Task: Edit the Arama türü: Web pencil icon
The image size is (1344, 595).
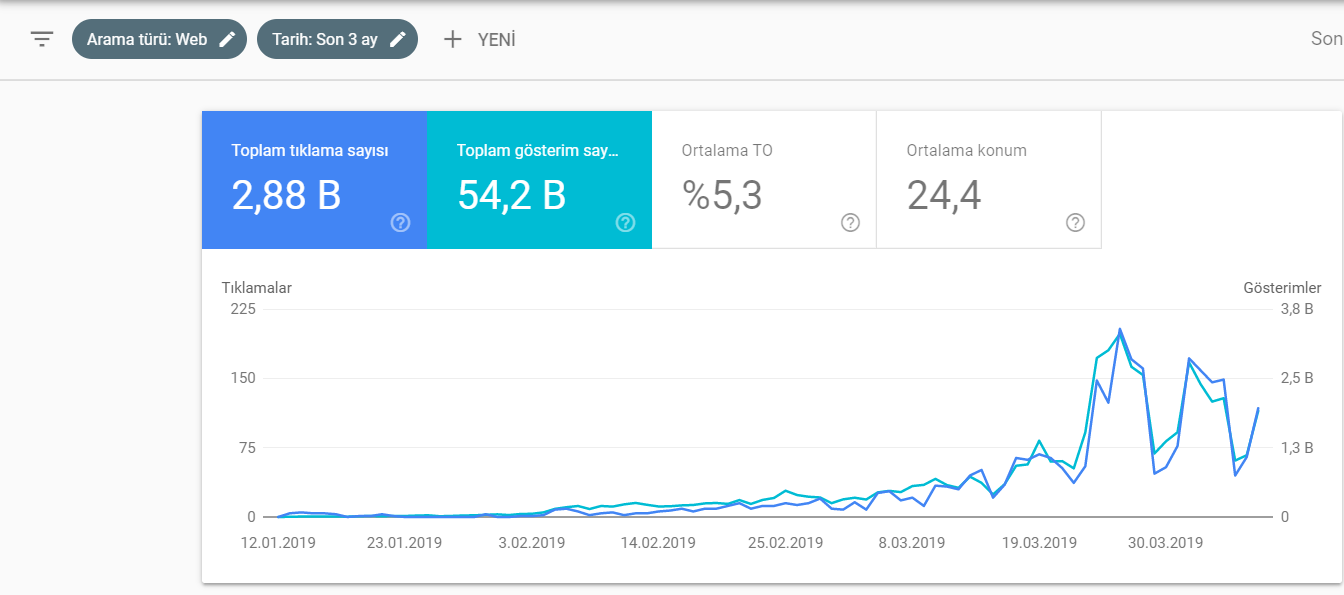Action: coord(228,40)
